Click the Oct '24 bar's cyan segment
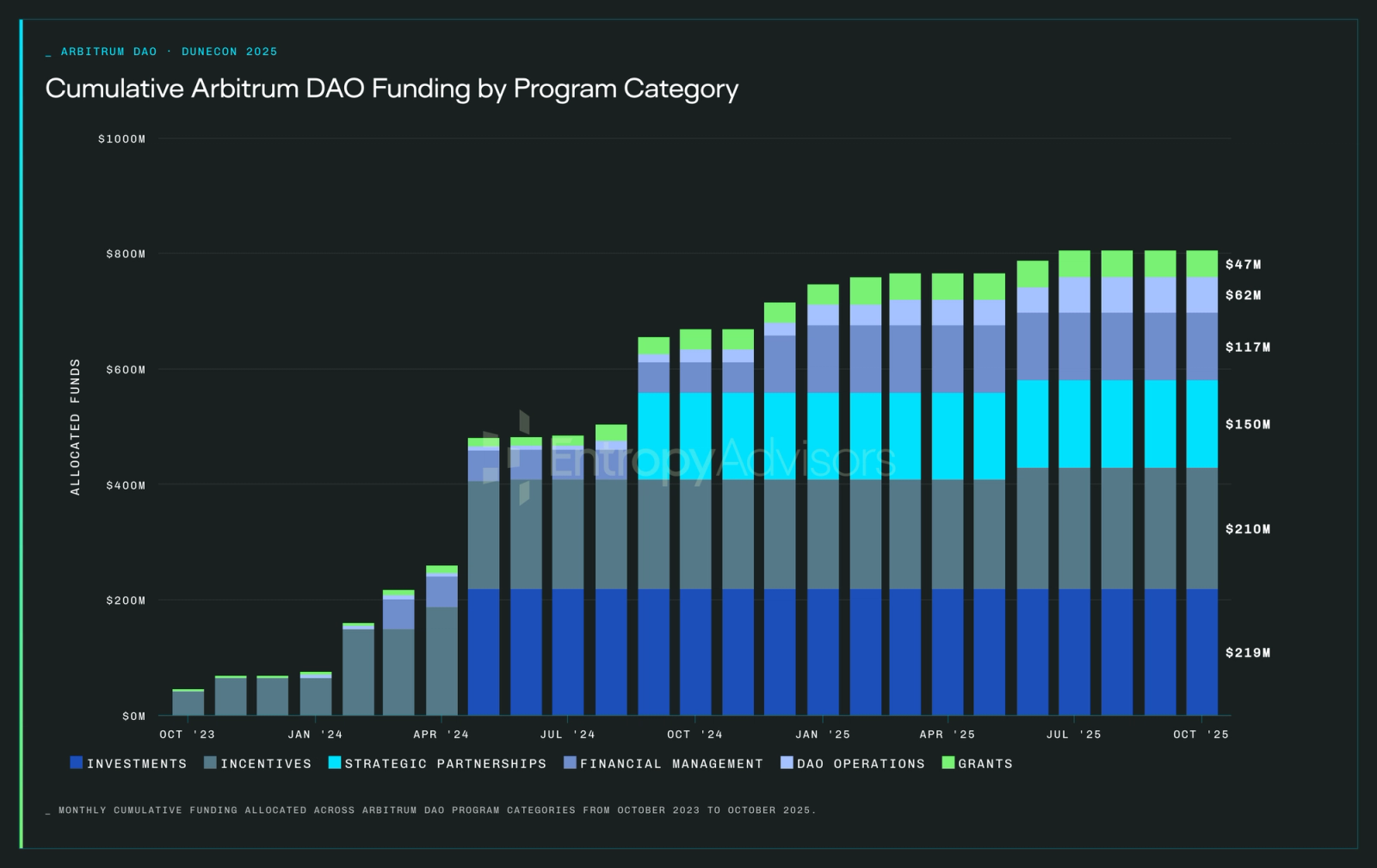 pyautogui.click(x=695, y=436)
